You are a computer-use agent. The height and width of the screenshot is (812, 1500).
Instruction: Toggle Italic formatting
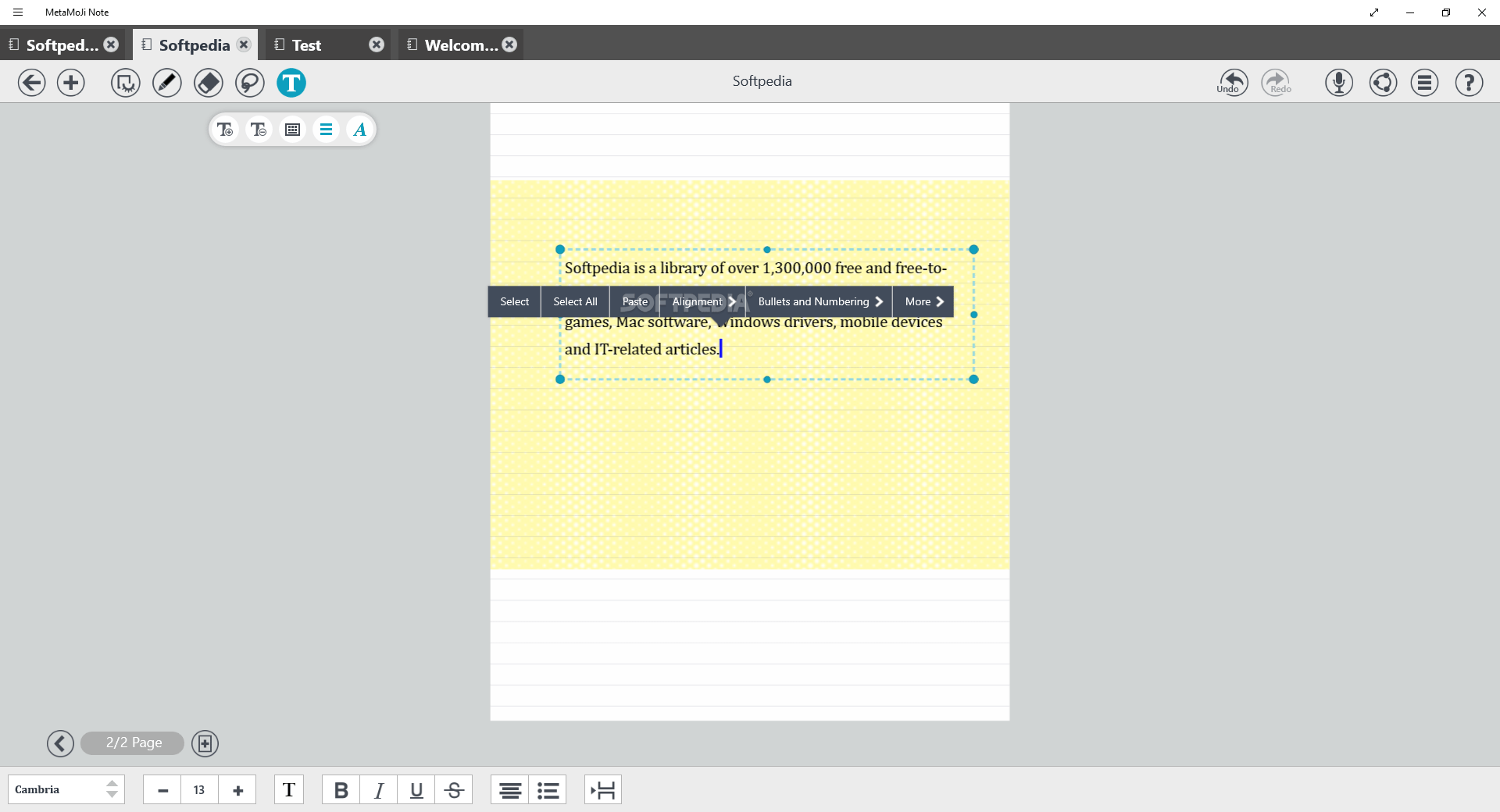coord(379,790)
